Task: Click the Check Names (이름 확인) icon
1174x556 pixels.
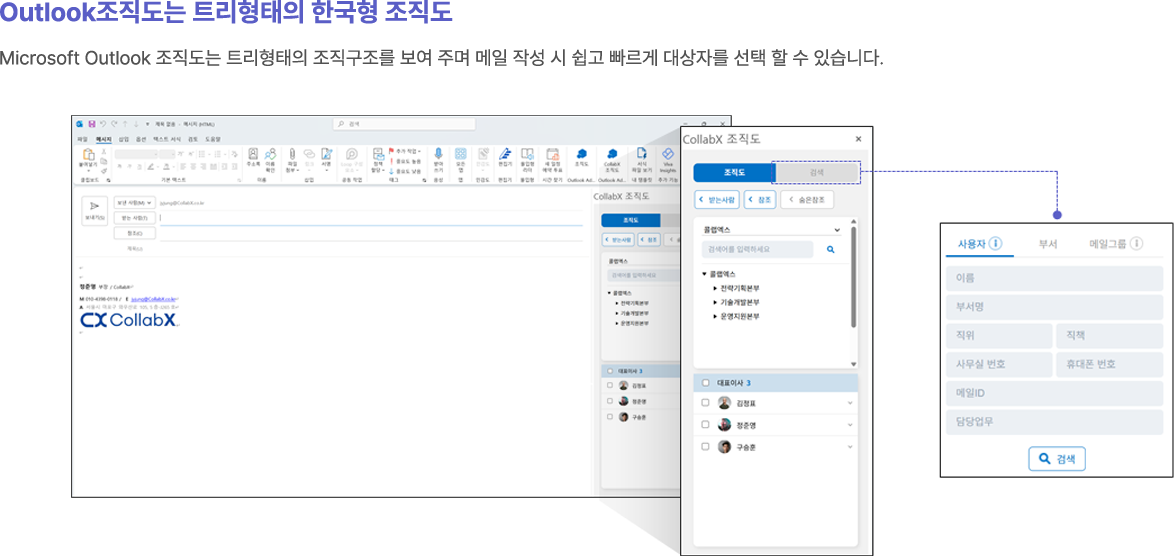Action: pyautogui.click(x=270, y=153)
